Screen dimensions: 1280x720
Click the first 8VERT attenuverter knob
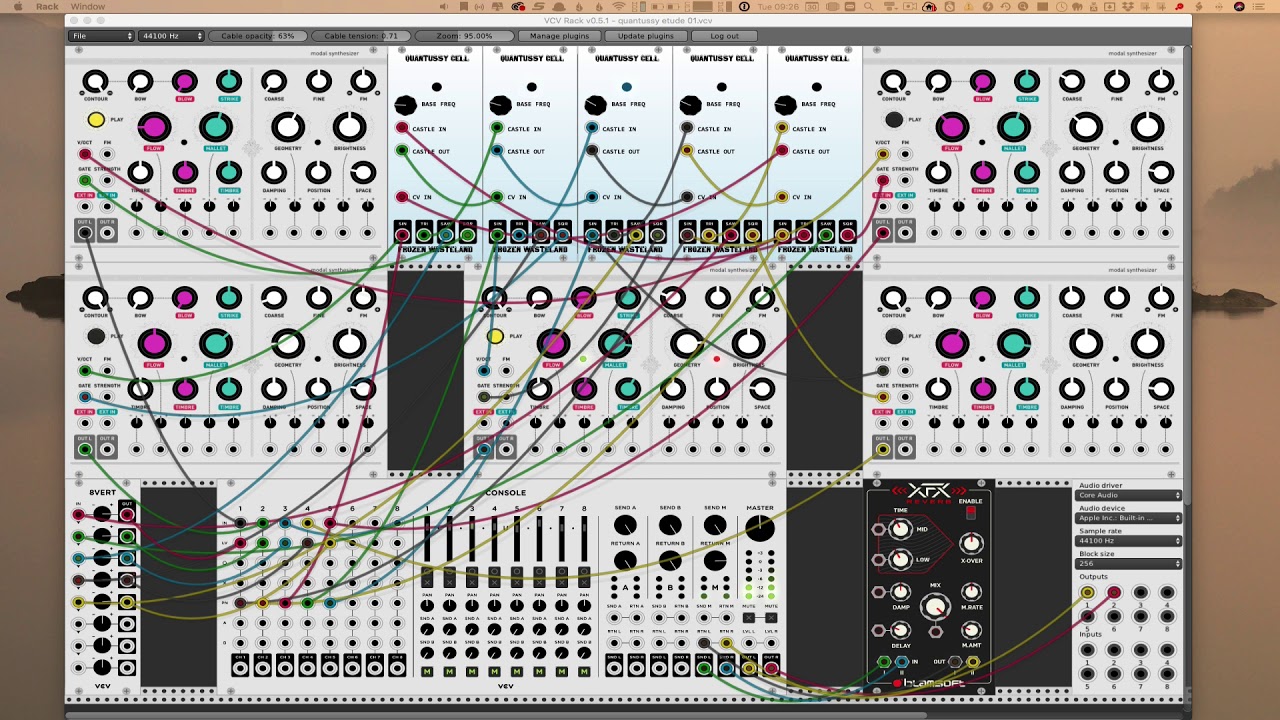click(102, 515)
